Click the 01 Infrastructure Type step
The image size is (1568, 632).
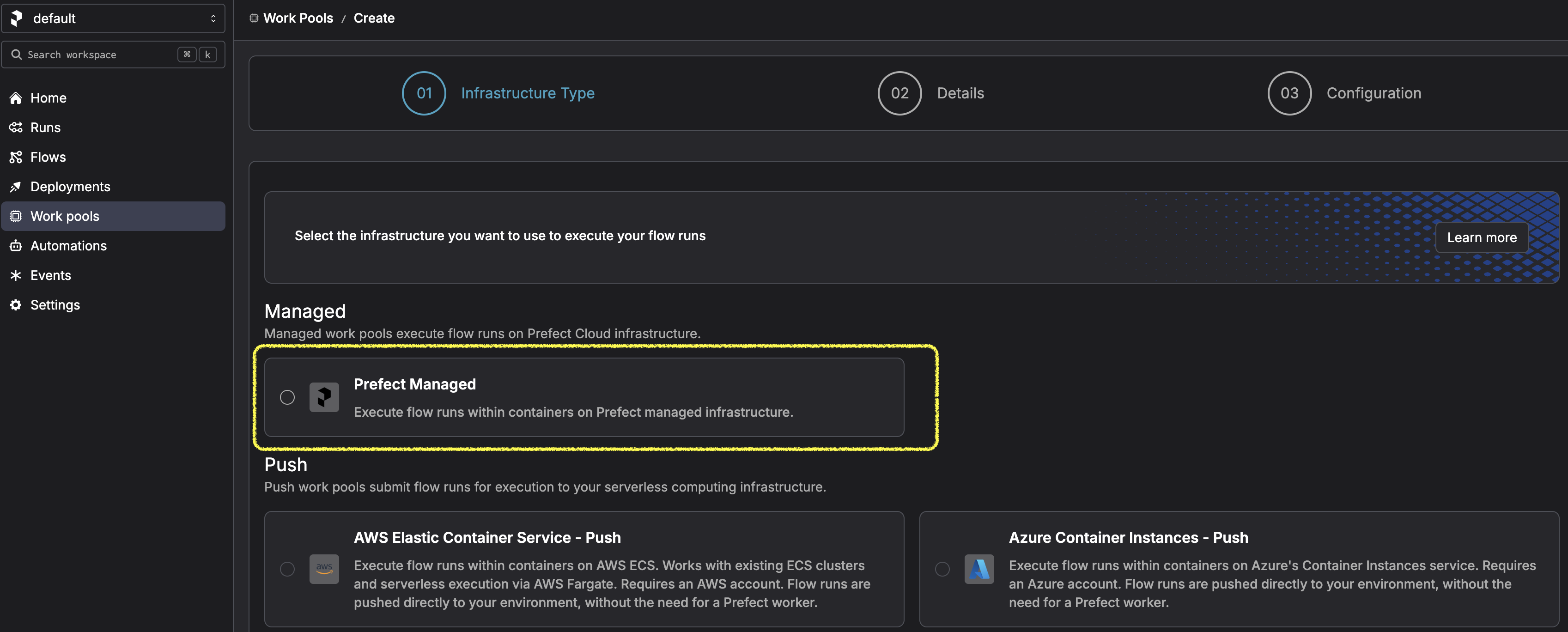[498, 93]
